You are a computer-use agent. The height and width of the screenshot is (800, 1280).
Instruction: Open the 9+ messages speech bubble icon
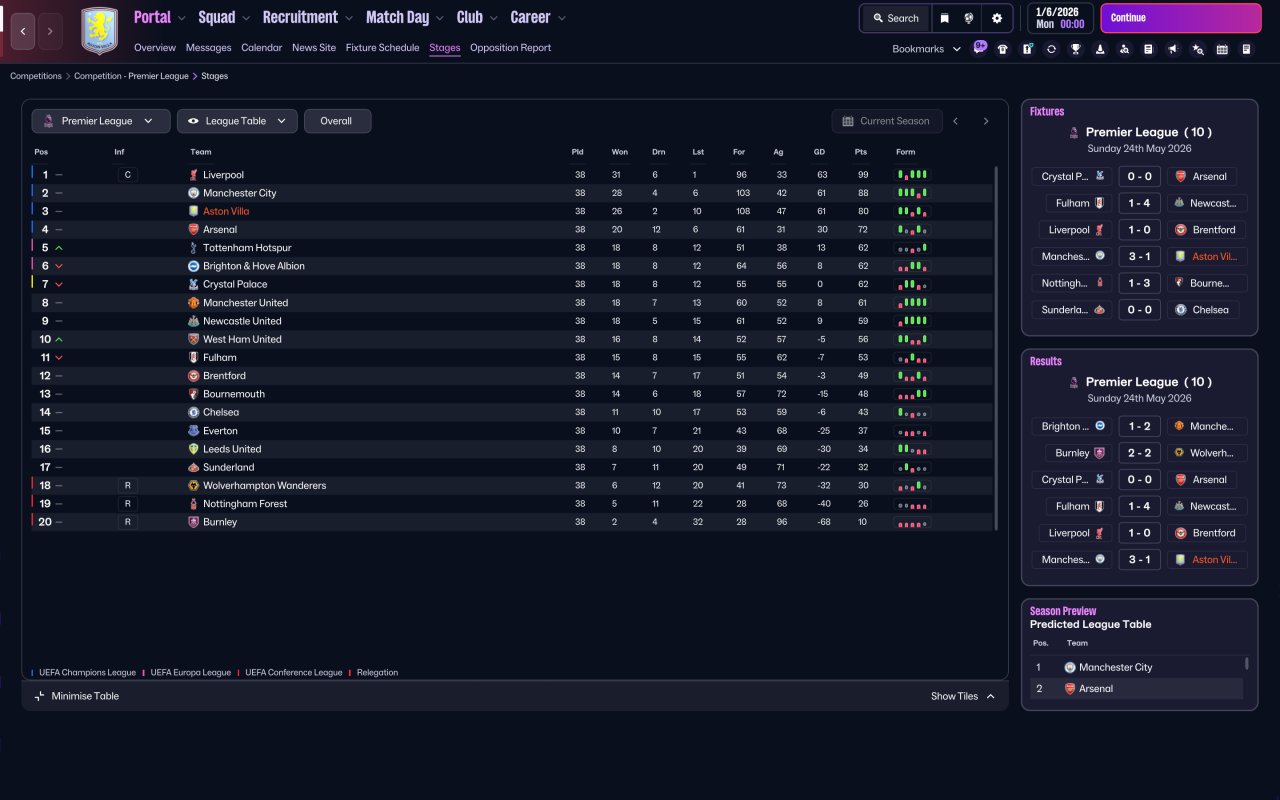click(980, 46)
